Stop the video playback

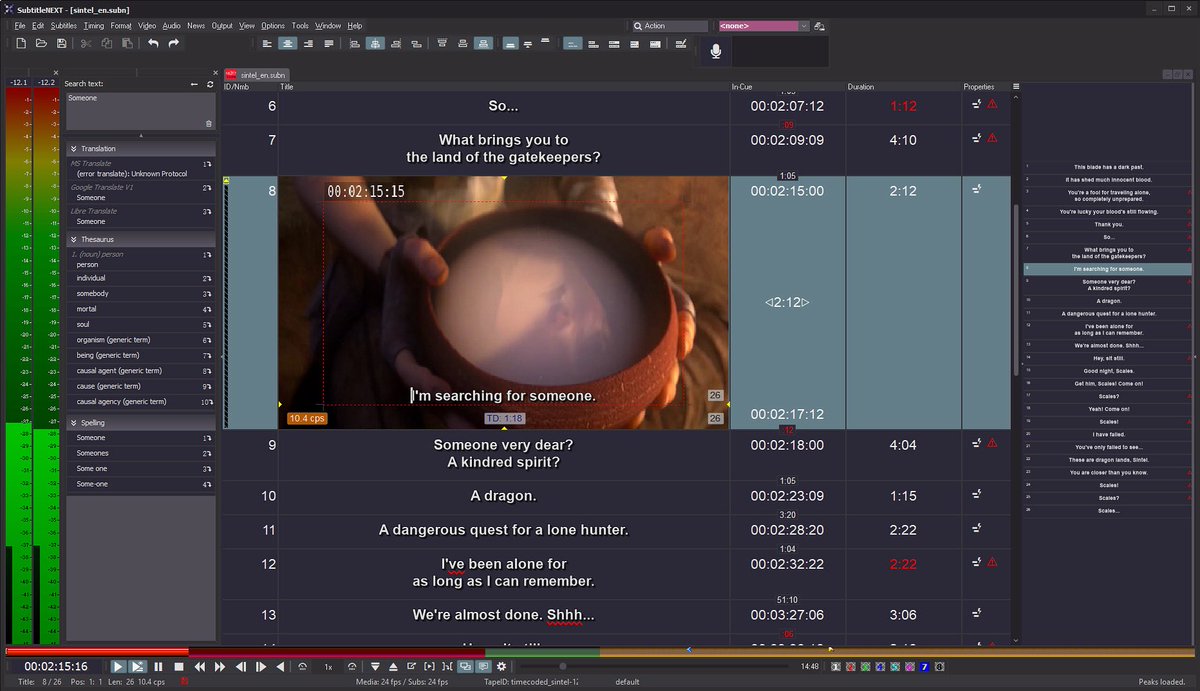pyautogui.click(x=179, y=666)
